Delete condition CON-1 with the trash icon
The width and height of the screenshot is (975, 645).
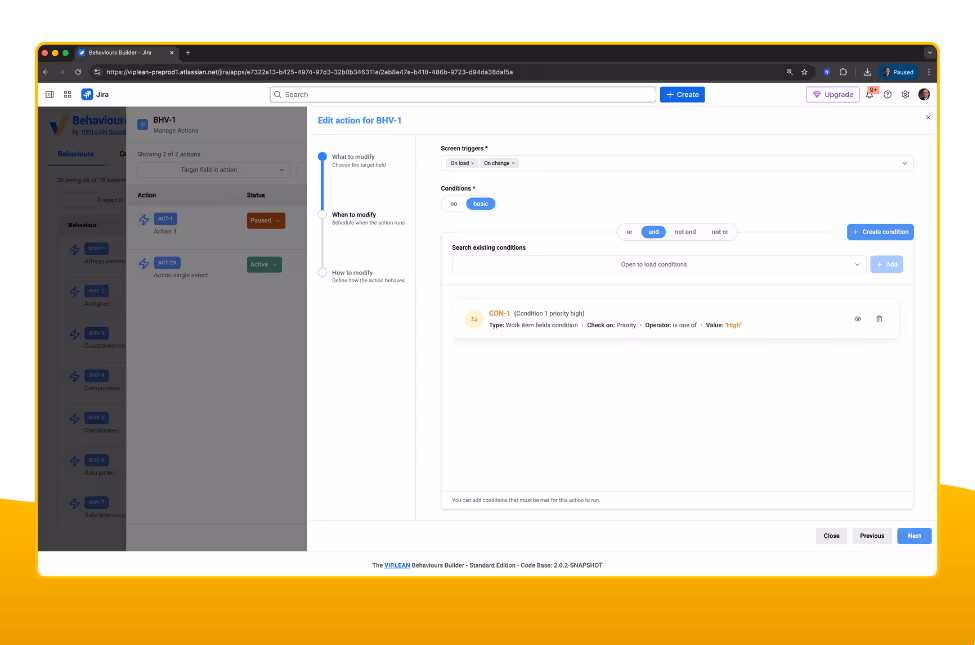879,319
